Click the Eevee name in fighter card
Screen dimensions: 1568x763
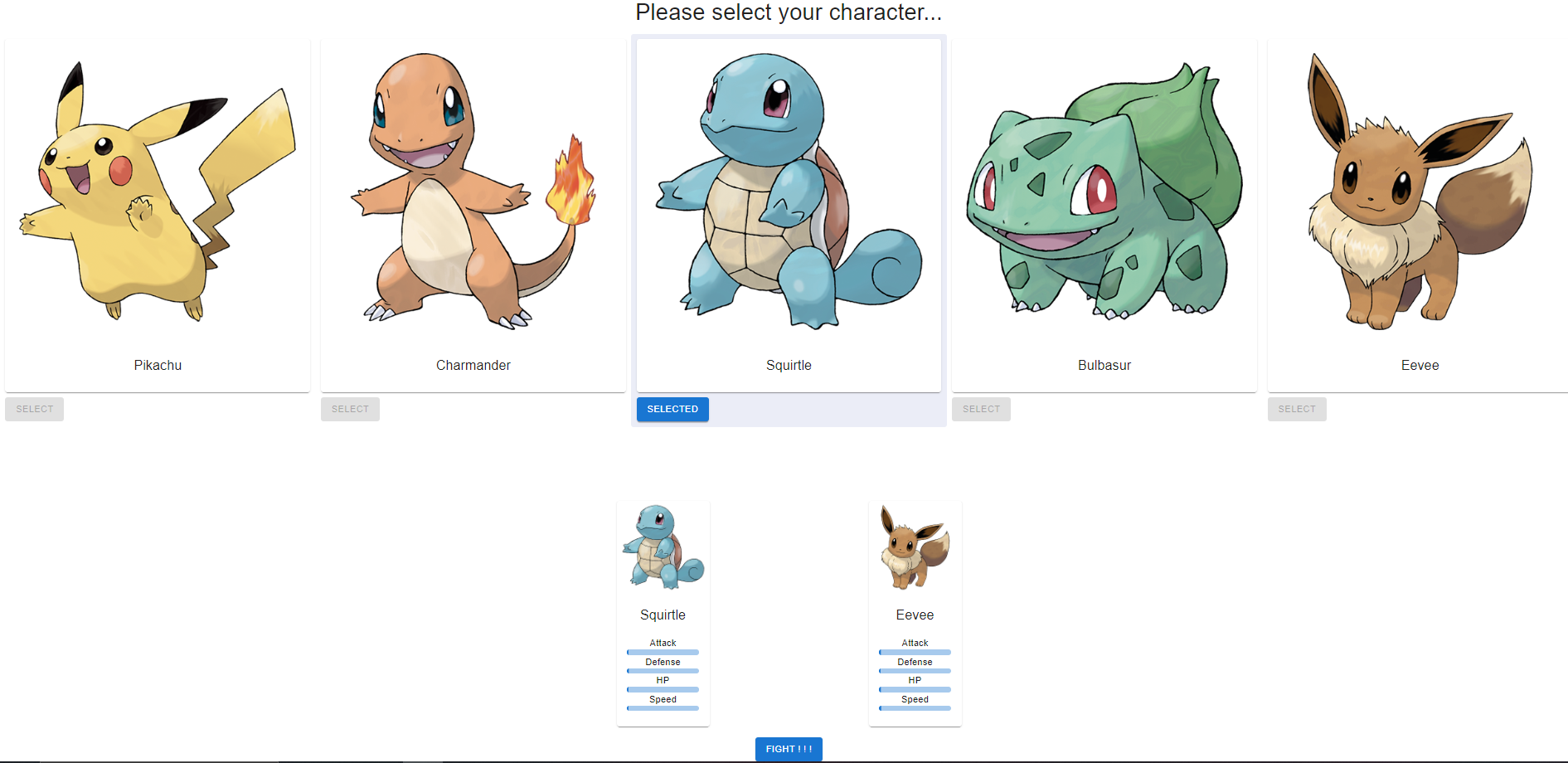click(x=915, y=615)
